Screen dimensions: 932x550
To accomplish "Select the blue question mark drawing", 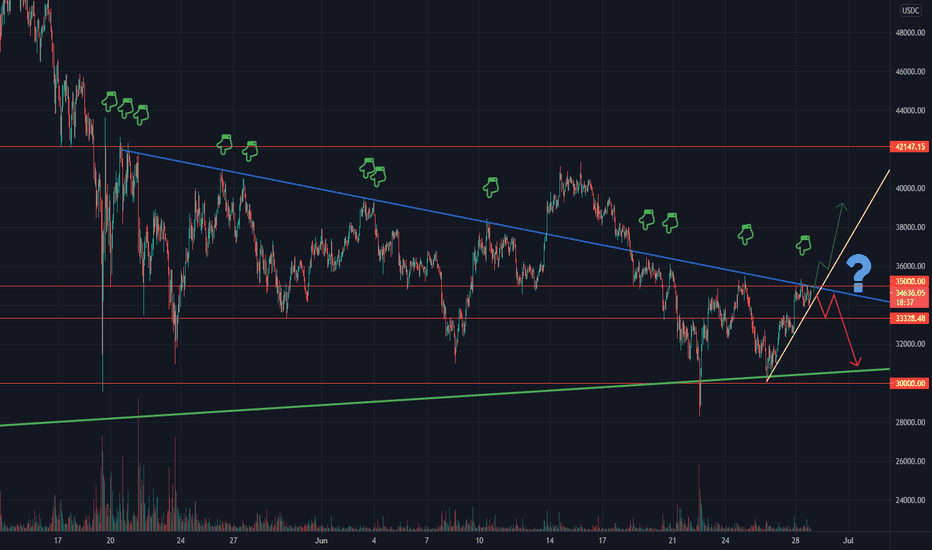I will point(859,274).
